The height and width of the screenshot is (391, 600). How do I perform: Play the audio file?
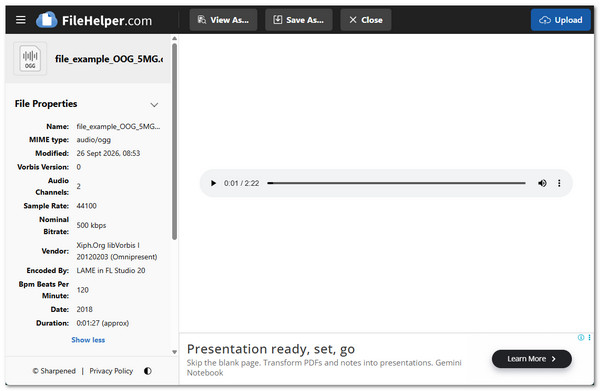coord(213,183)
